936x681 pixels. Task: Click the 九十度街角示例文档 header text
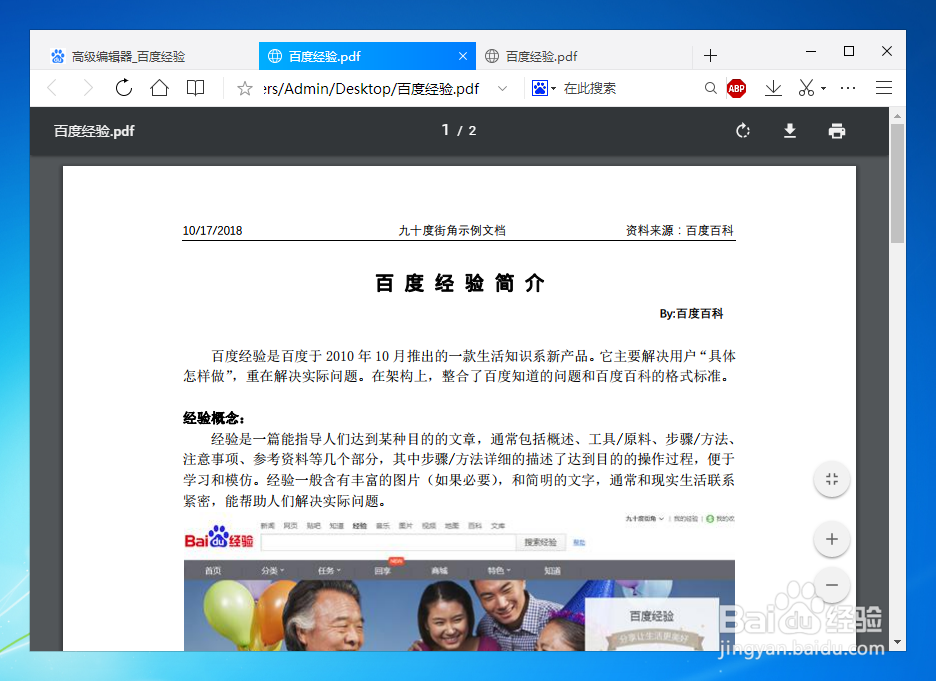coord(452,230)
